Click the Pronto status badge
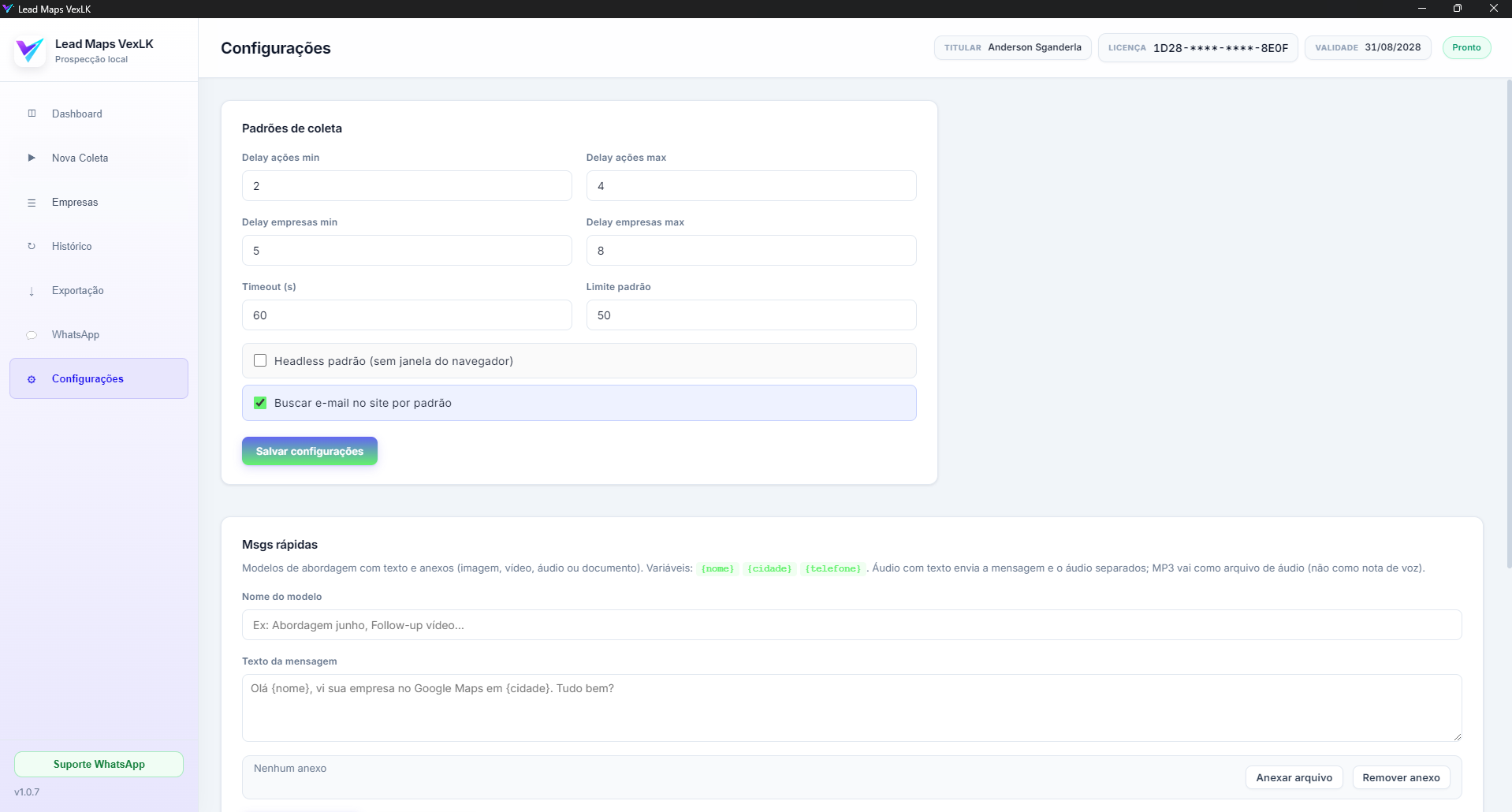The image size is (1512, 812). pos(1466,47)
